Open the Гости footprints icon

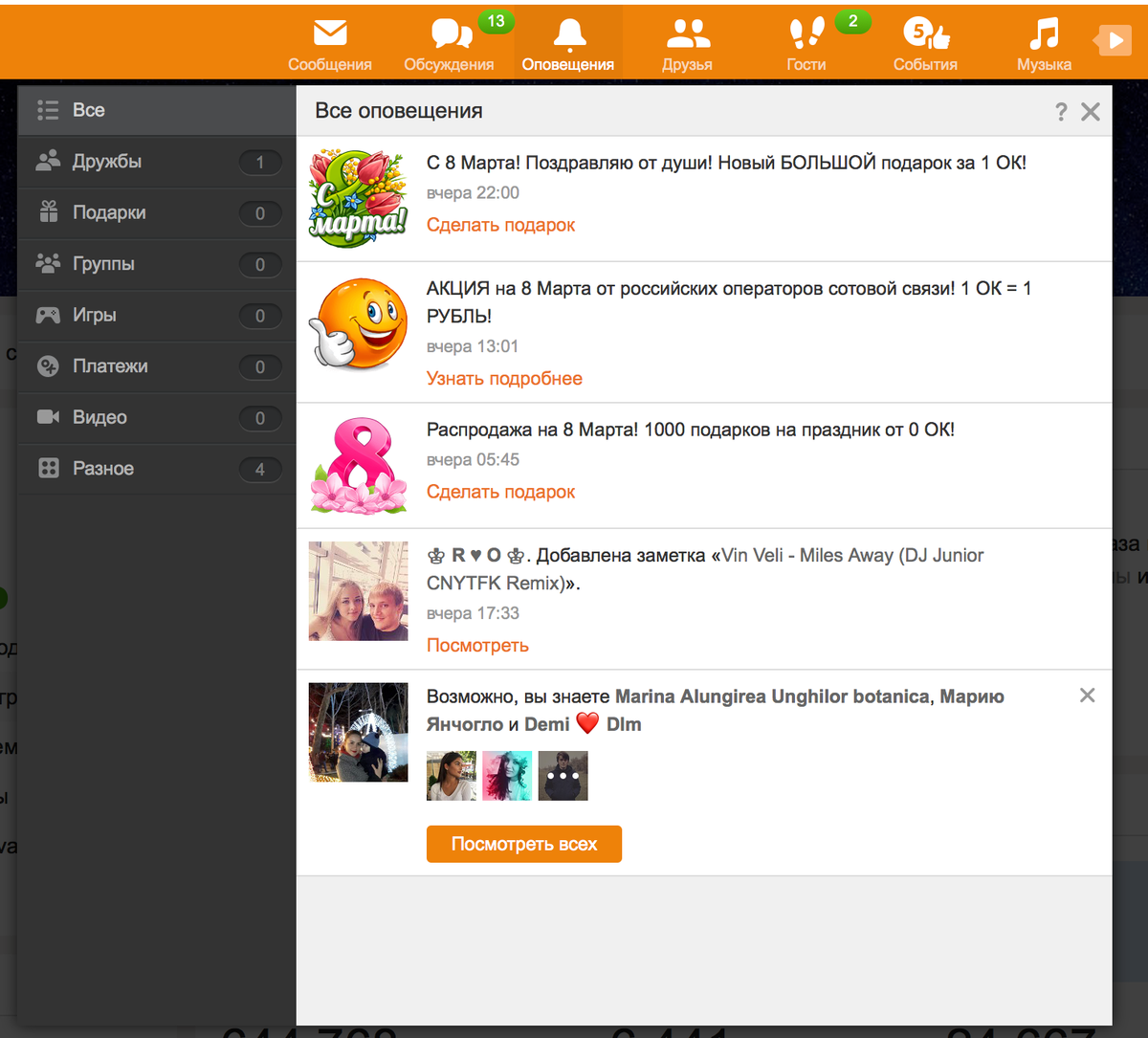(806, 34)
